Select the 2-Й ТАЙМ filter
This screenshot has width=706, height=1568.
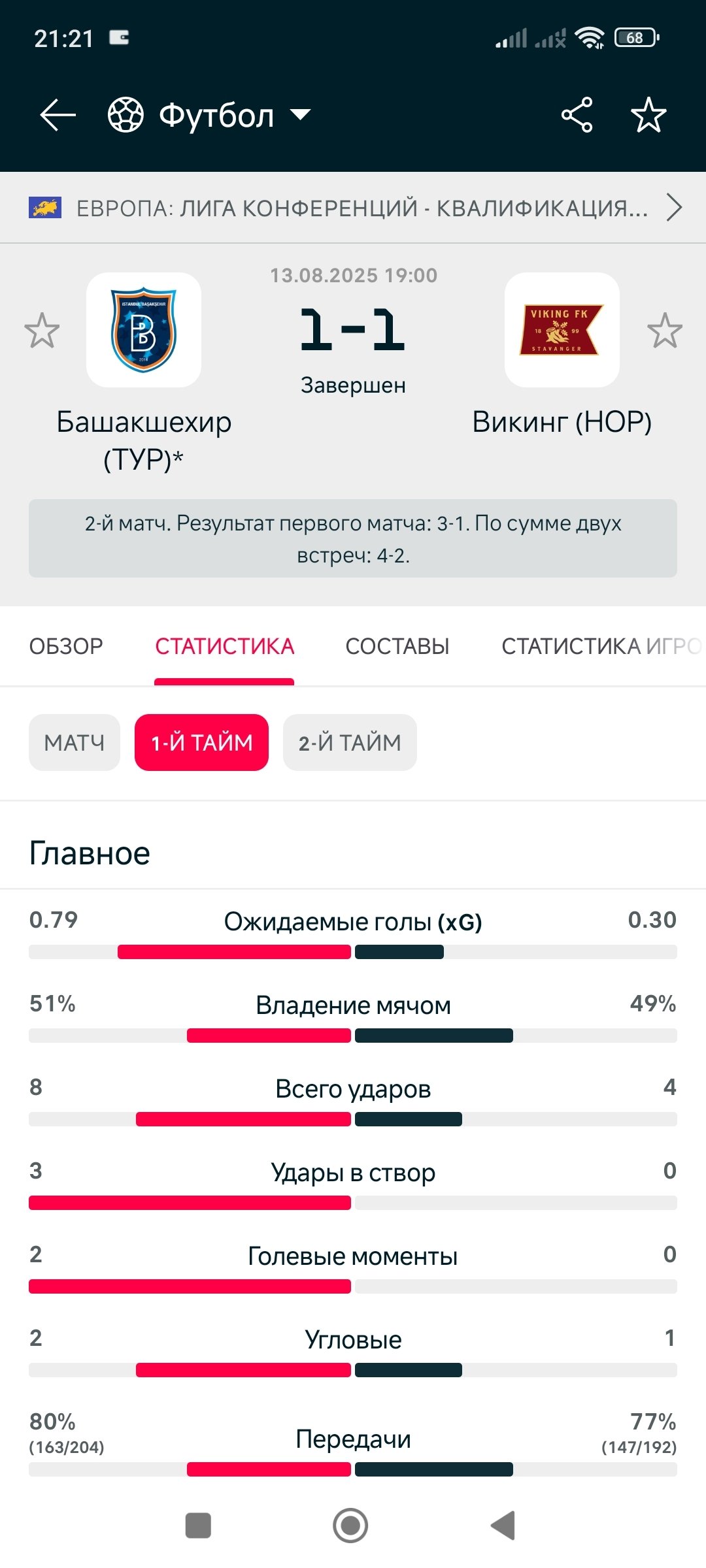click(x=350, y=743)
